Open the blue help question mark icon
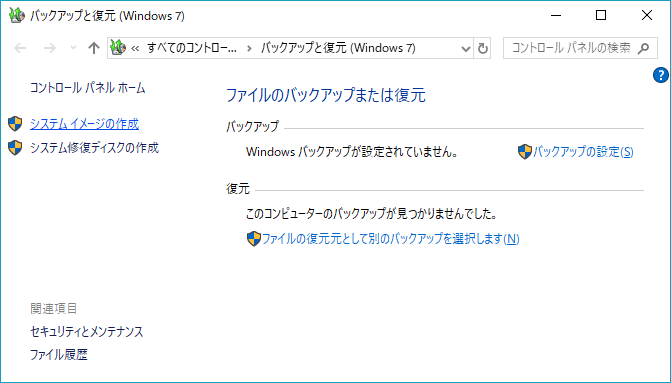This screenshot has width=671, height=383. point(661,75)
